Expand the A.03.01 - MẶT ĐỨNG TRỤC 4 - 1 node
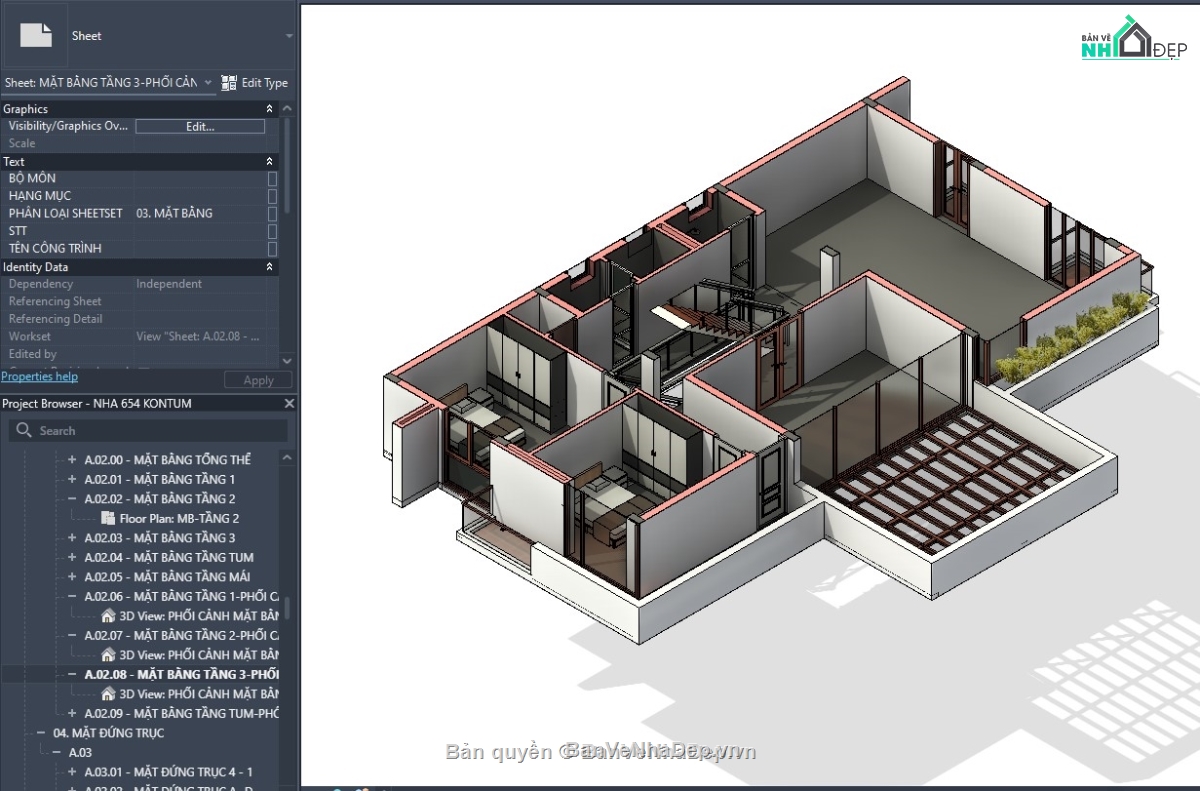This screenshot has height=791, width=1200. pos(72,772)
